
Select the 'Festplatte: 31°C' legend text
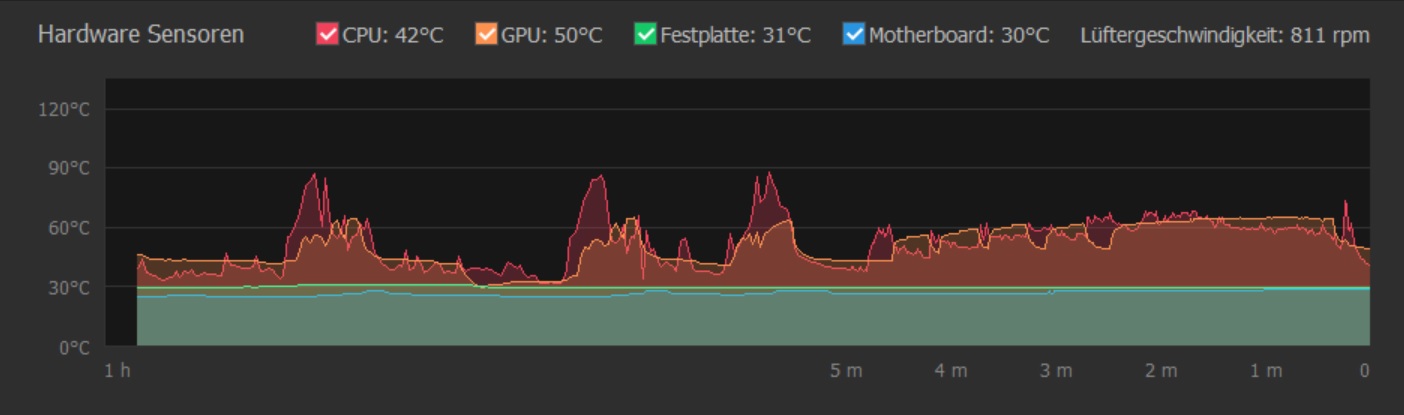tap(735, 35)
